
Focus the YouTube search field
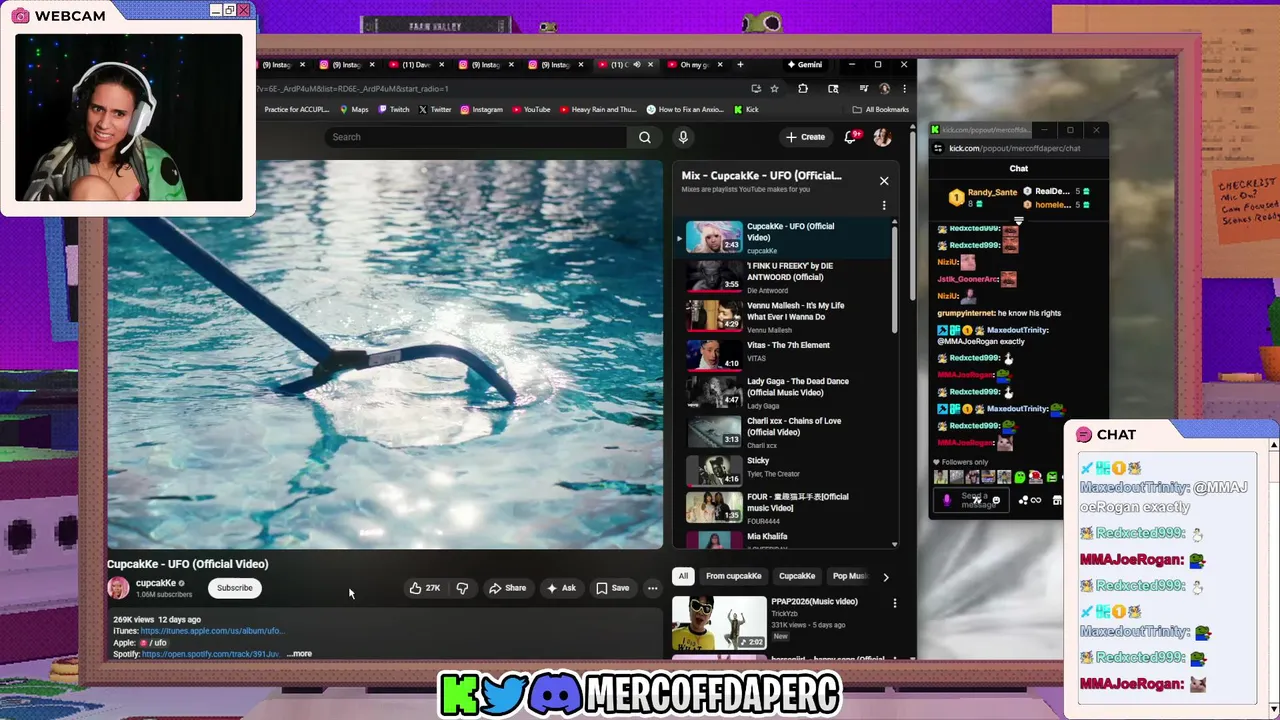coord(478,137)
